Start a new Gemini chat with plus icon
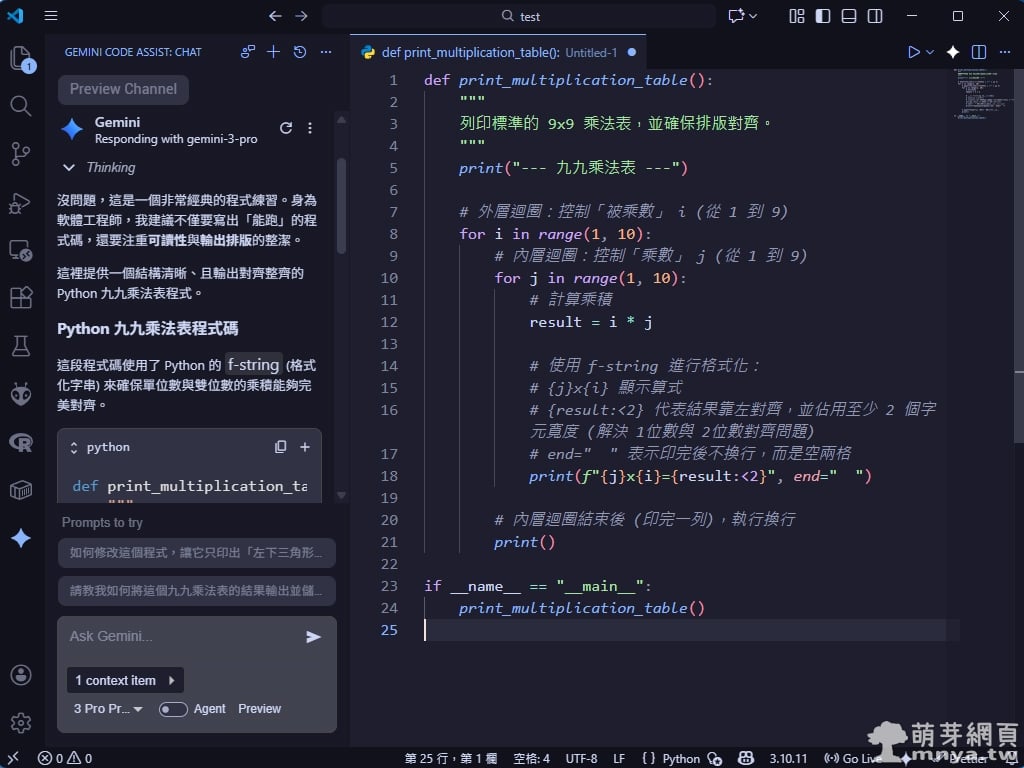Screen dimensions: 1024x768 273,52
